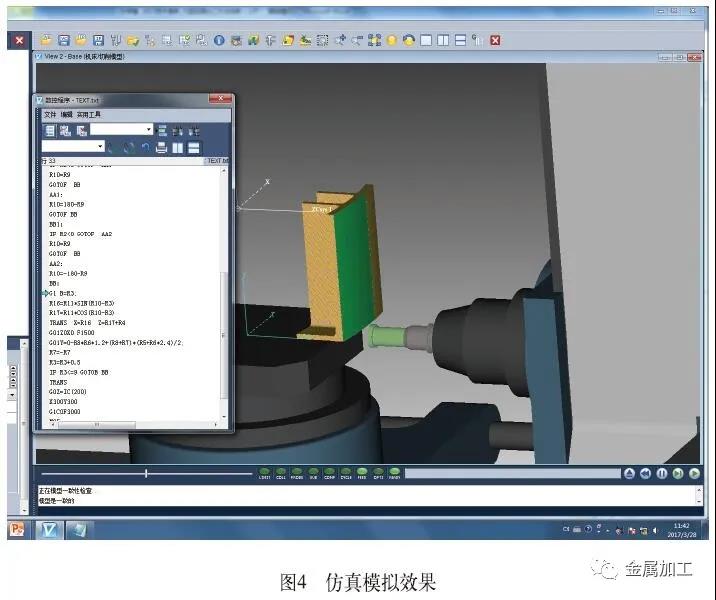Click code line 'R3=R3+0.5'
Viewport: 716px width, 600px height.
point(64,363)
